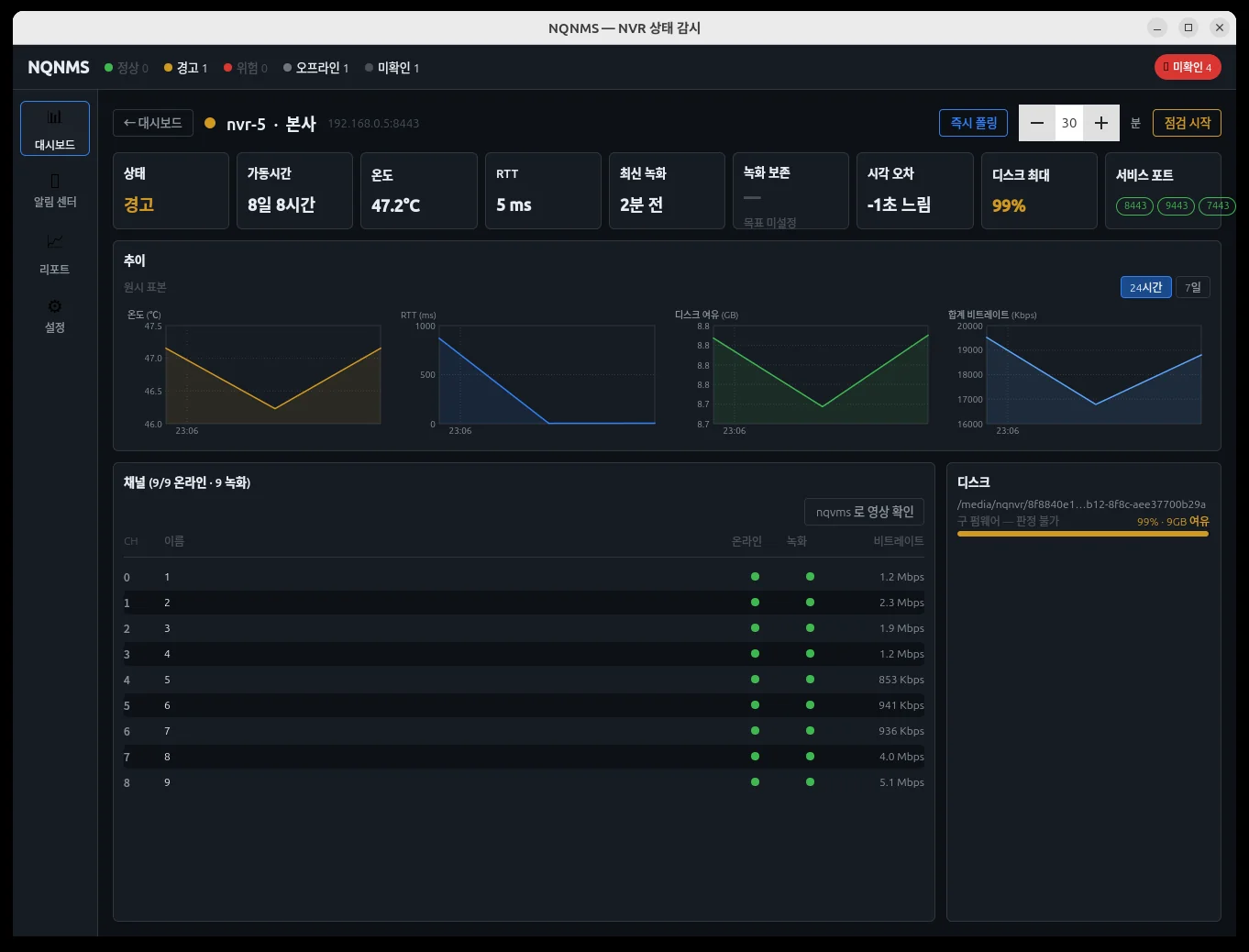The image size is (1249, 952).
Task: Click the 녹화 column header
Action: [797, 541]
